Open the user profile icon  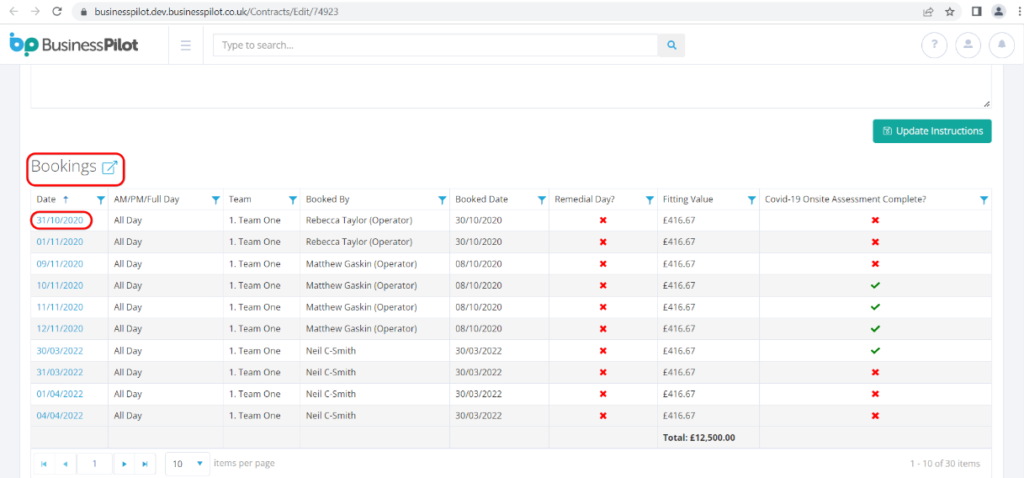coord(967,45)
